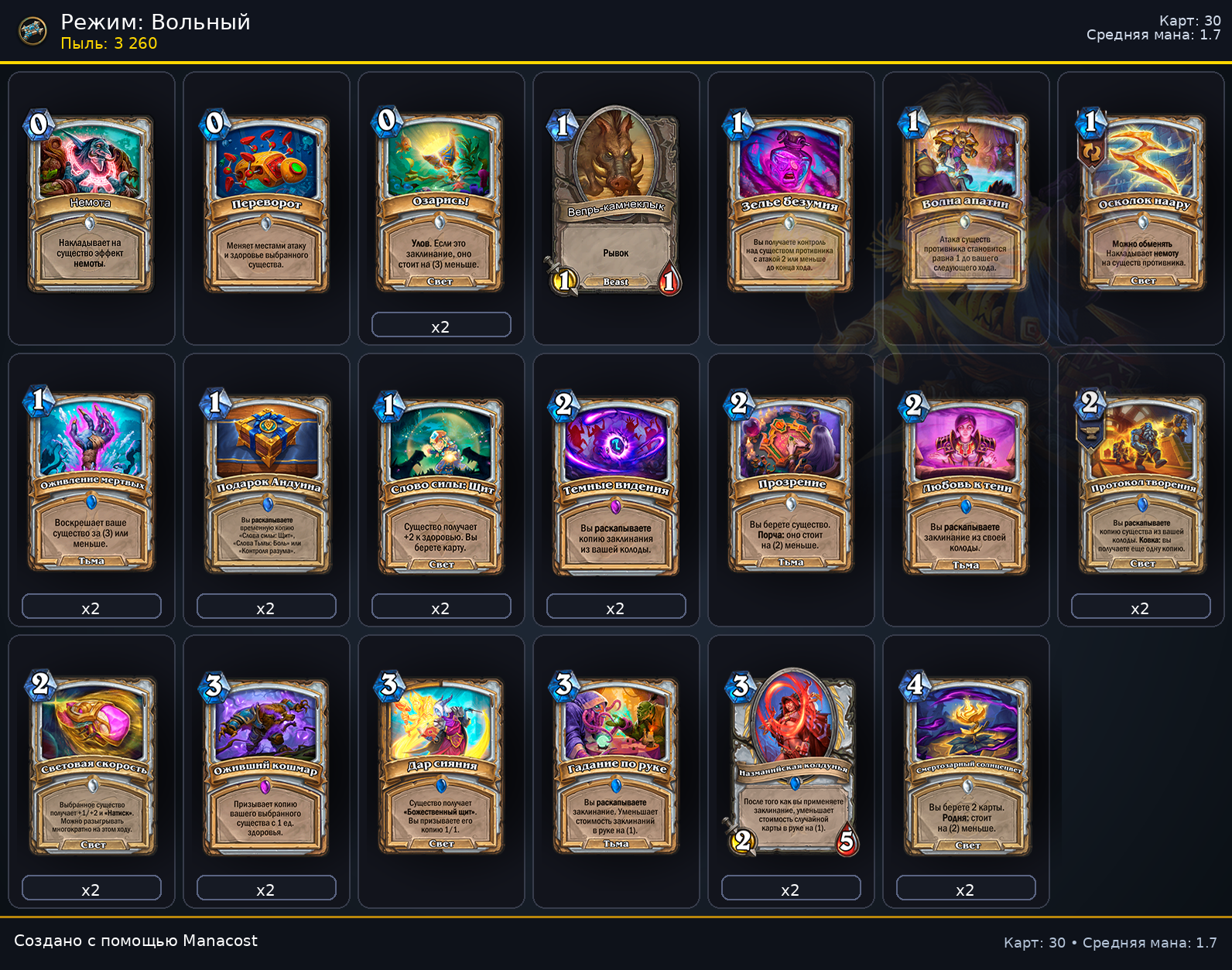
Task: Click the mana gem on Озарись! card
Action: [387, 121]
